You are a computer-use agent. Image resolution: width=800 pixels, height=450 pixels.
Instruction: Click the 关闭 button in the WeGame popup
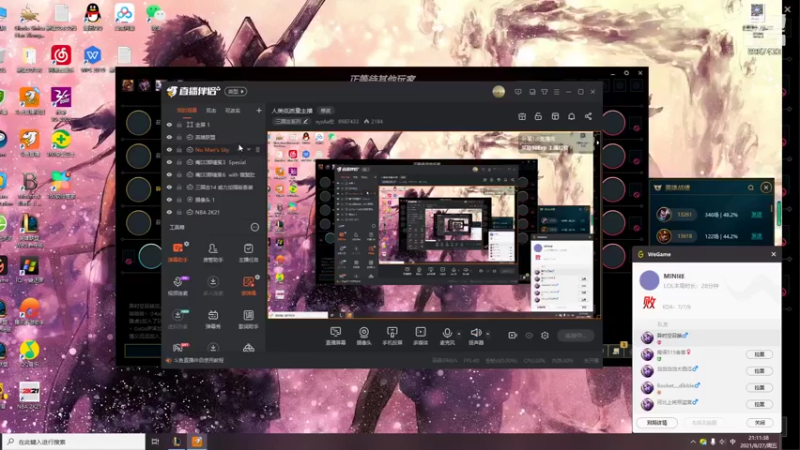pos(760,422)
